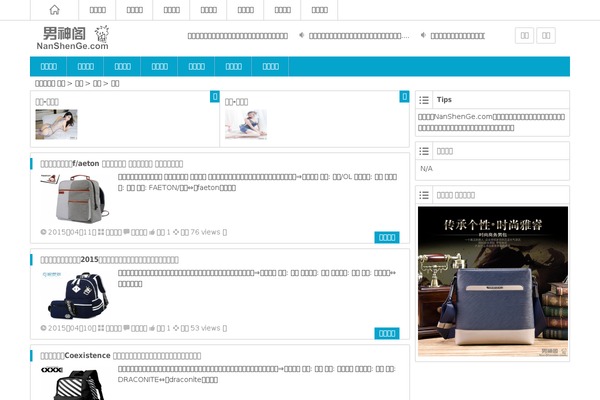The height and width of the screenshot is (400, 600).
Task: Click blue read-more button of the FAETON article
Action: [x=387, y=237]
